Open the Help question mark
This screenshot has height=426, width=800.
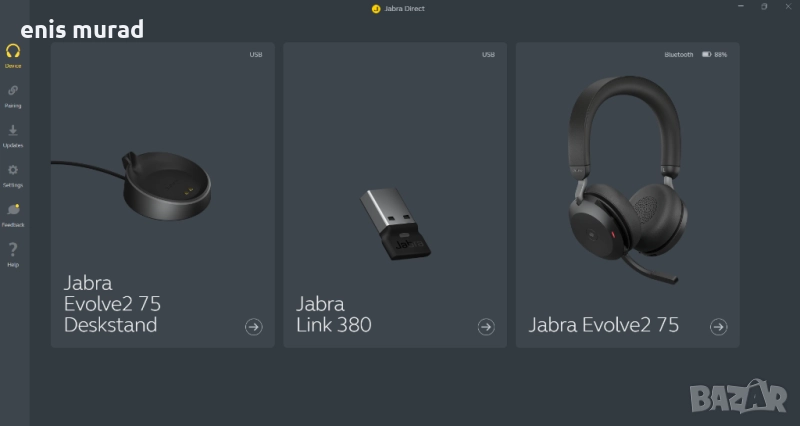[13, 255]
